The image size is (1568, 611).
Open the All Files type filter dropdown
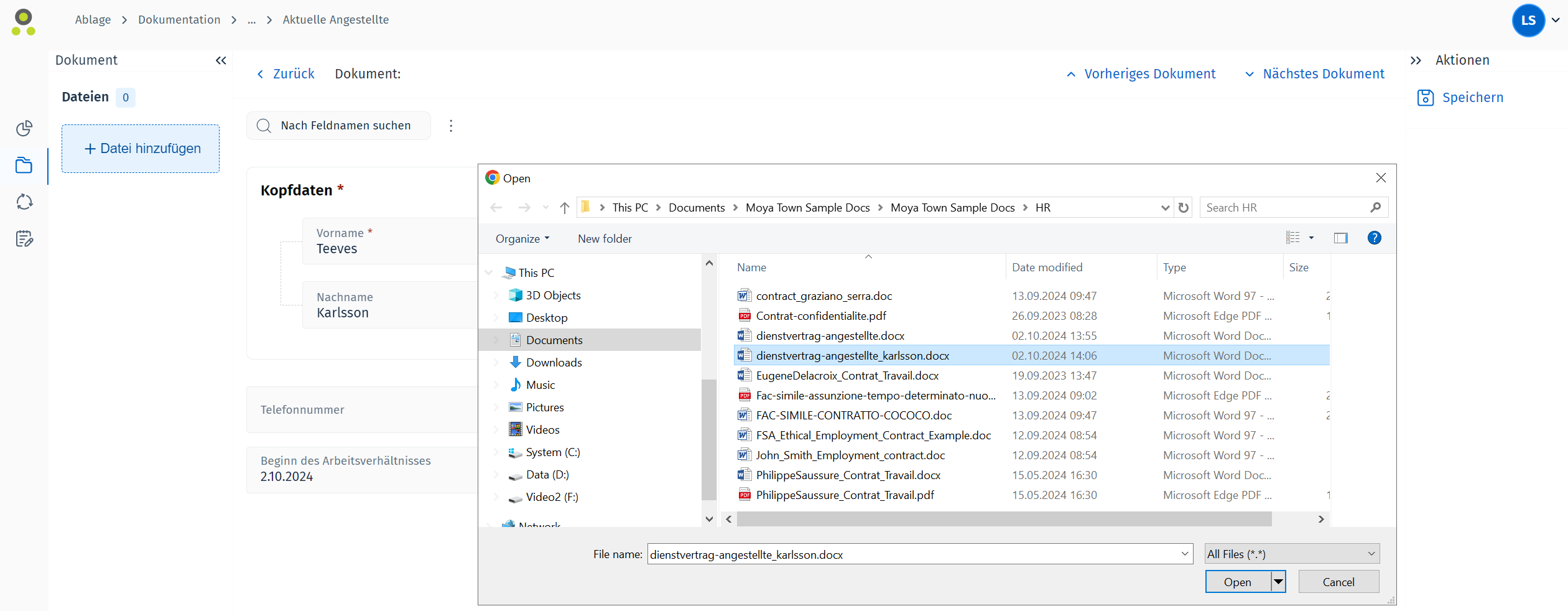pos(1292,554)
